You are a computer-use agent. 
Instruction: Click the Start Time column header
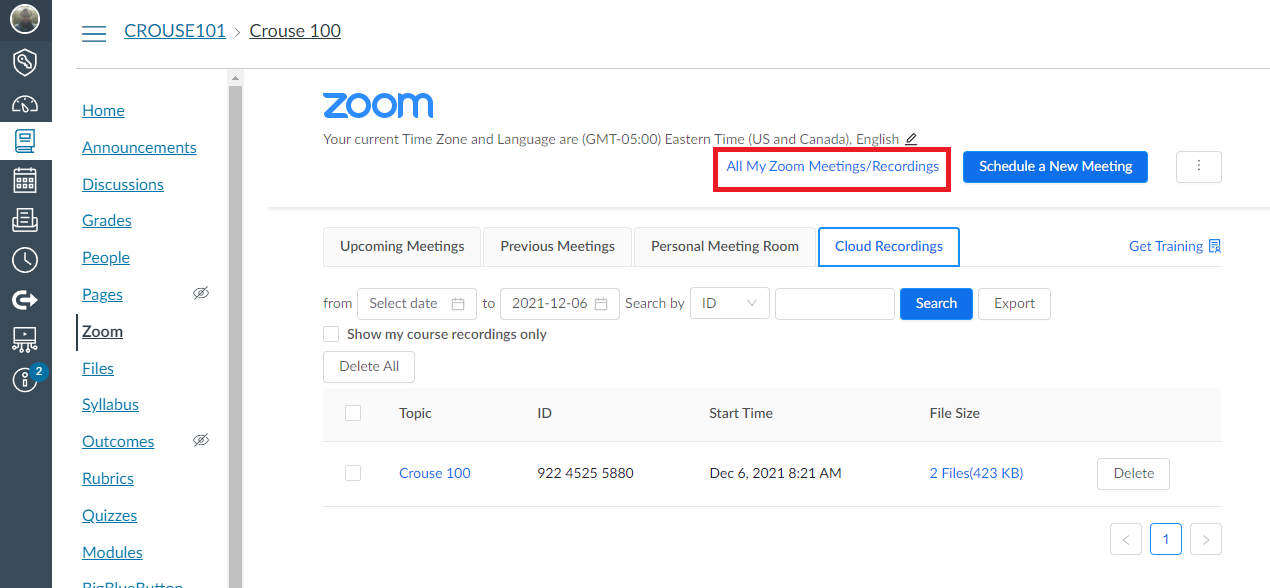click(741, 413)
